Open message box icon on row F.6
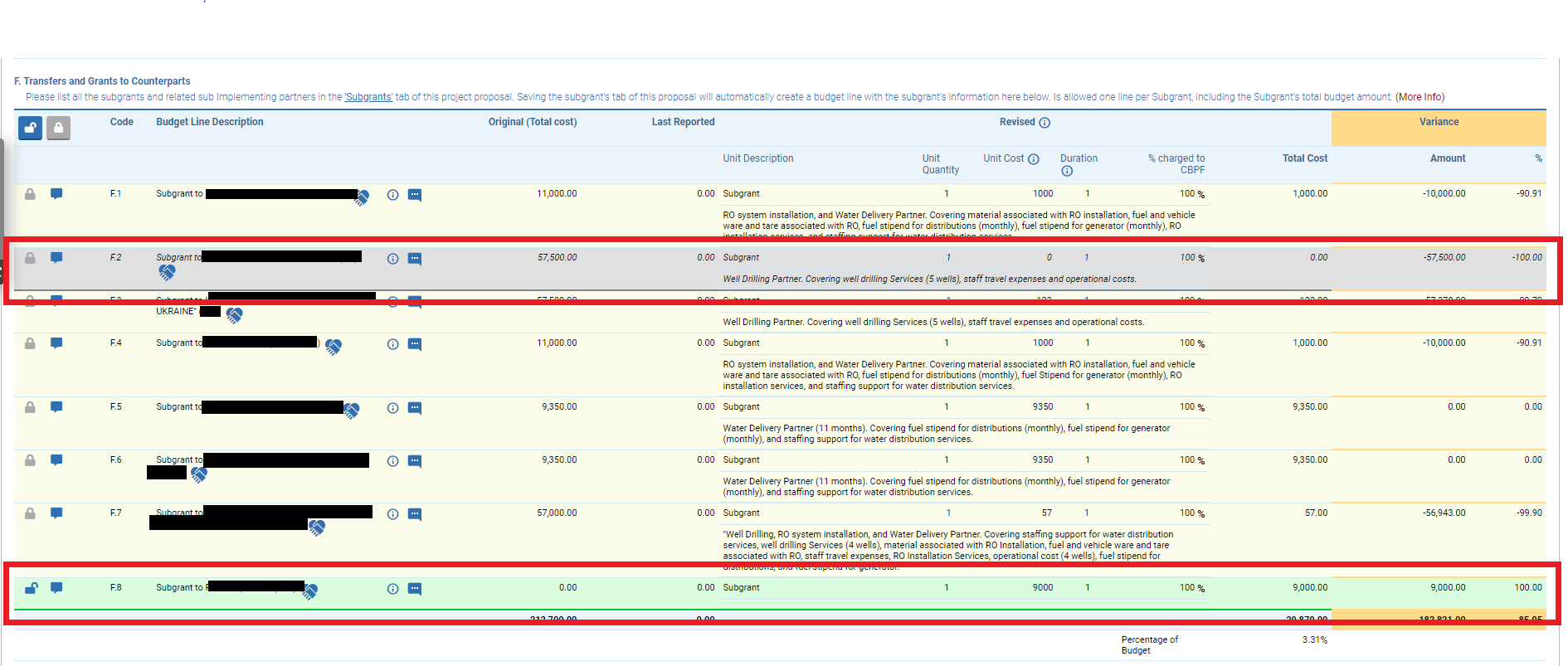This screenshot has width=1568, height=666. pos(415,462)
